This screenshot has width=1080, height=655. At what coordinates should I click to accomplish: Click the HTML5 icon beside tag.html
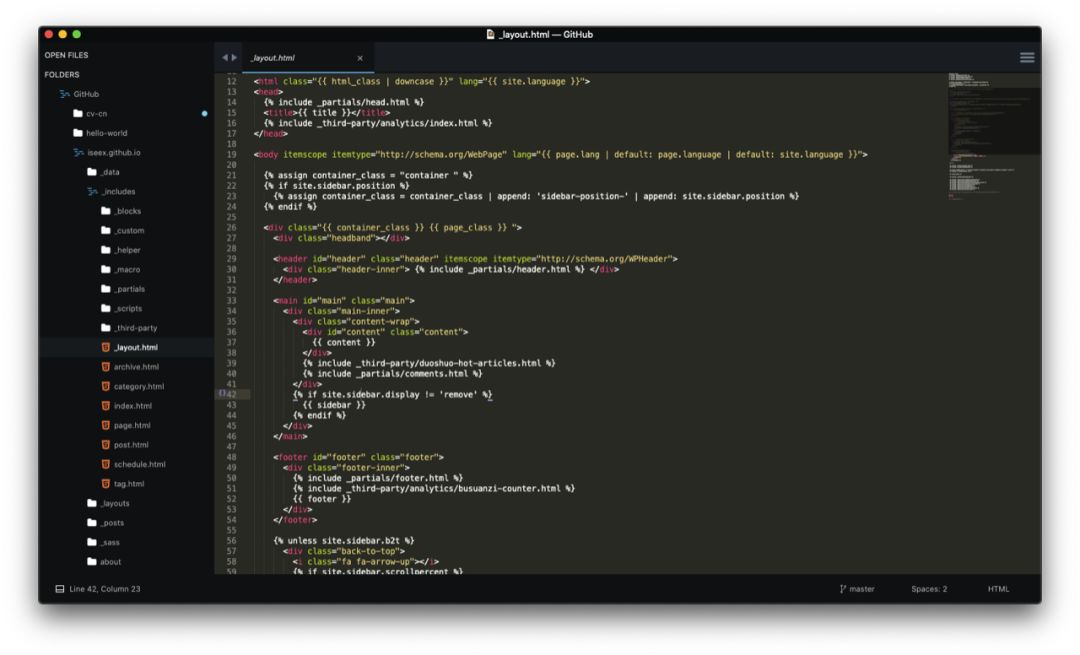point(105,484)
